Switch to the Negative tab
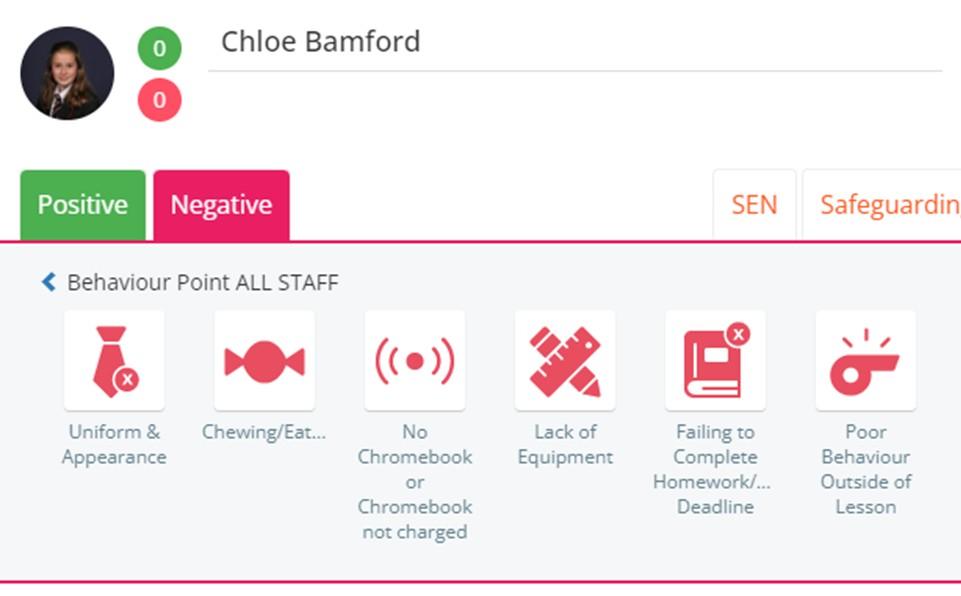This screenshot has height=596, width=961. pyautogui.click(x=221, y=205)
